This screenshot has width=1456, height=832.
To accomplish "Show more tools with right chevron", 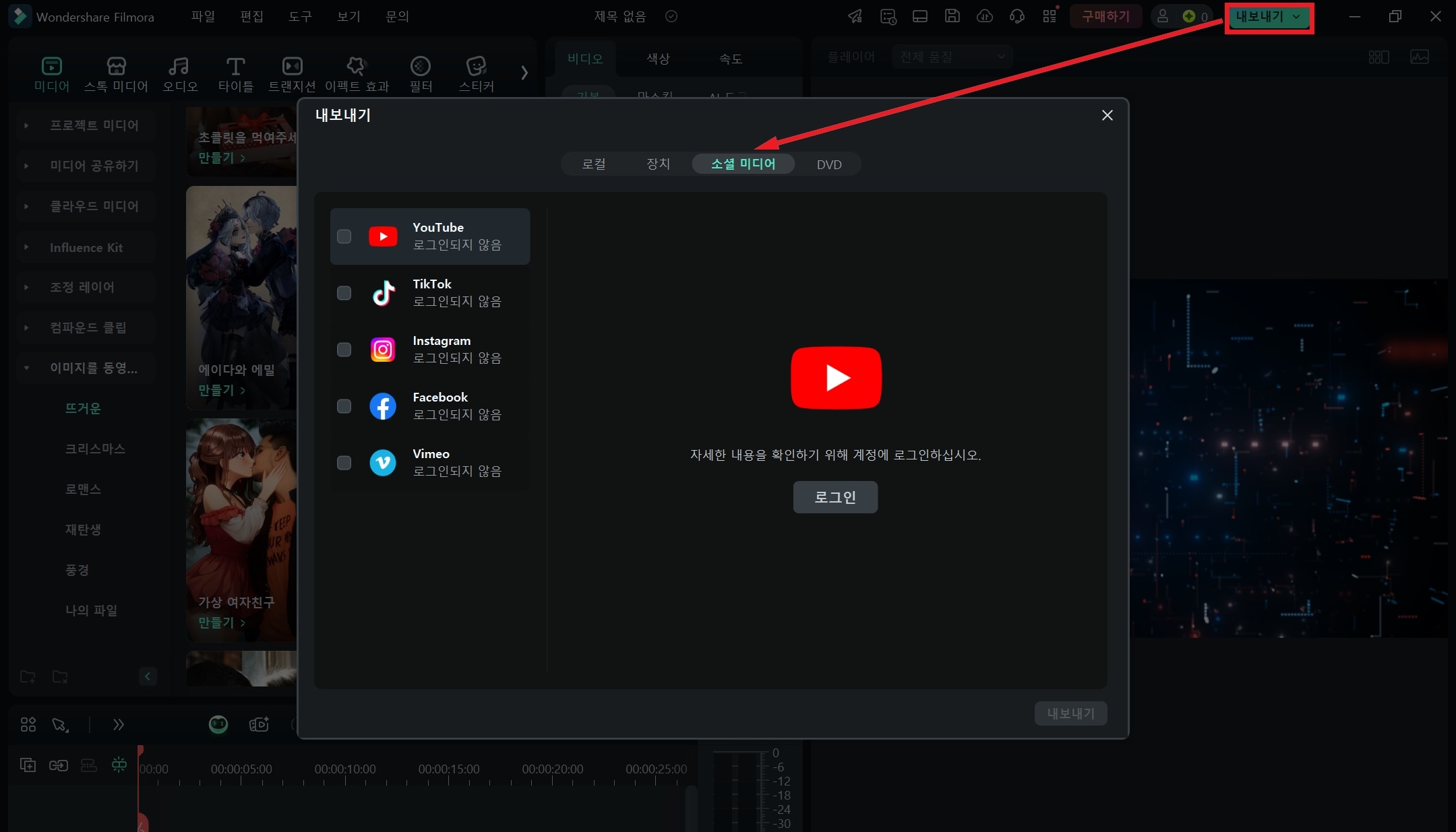I will pos(524,72).
